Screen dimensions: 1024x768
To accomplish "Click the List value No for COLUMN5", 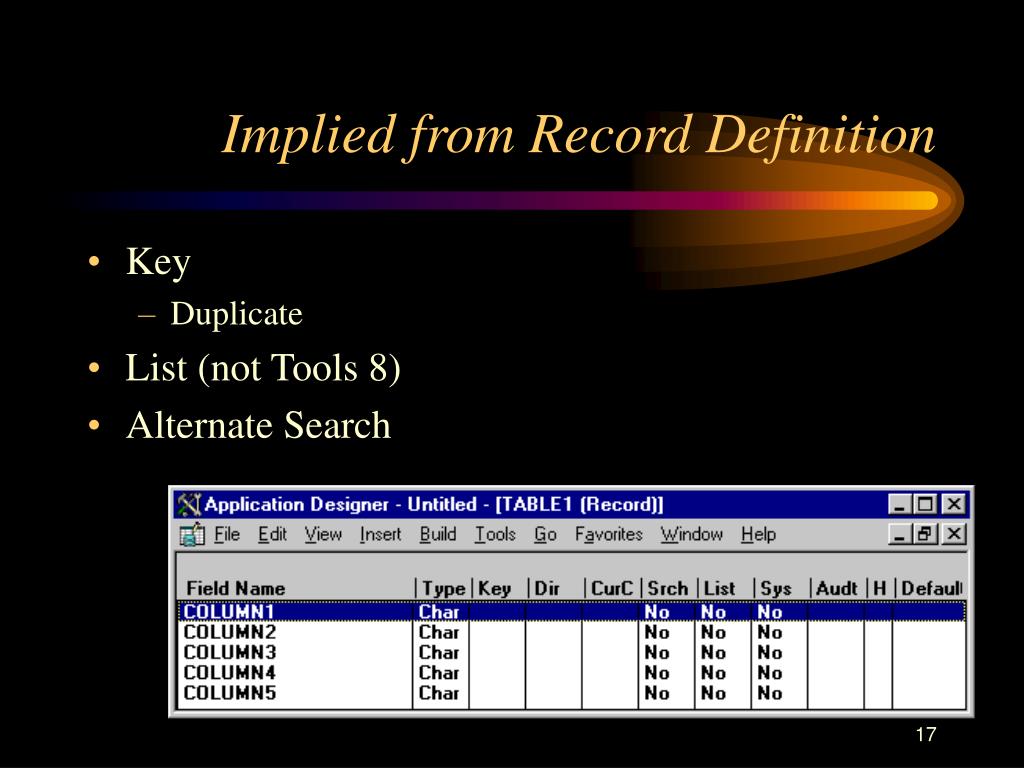I will click(x=713, y=693).
